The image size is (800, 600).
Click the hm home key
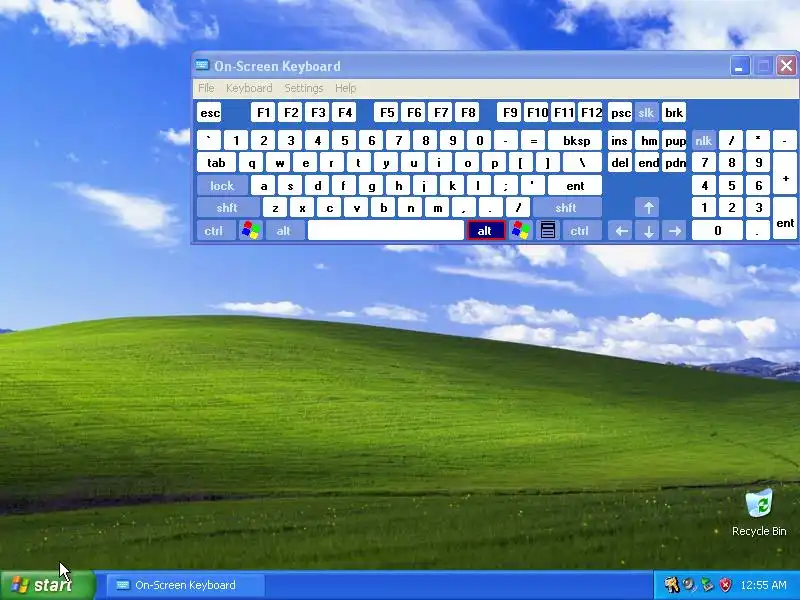[648, 141]
